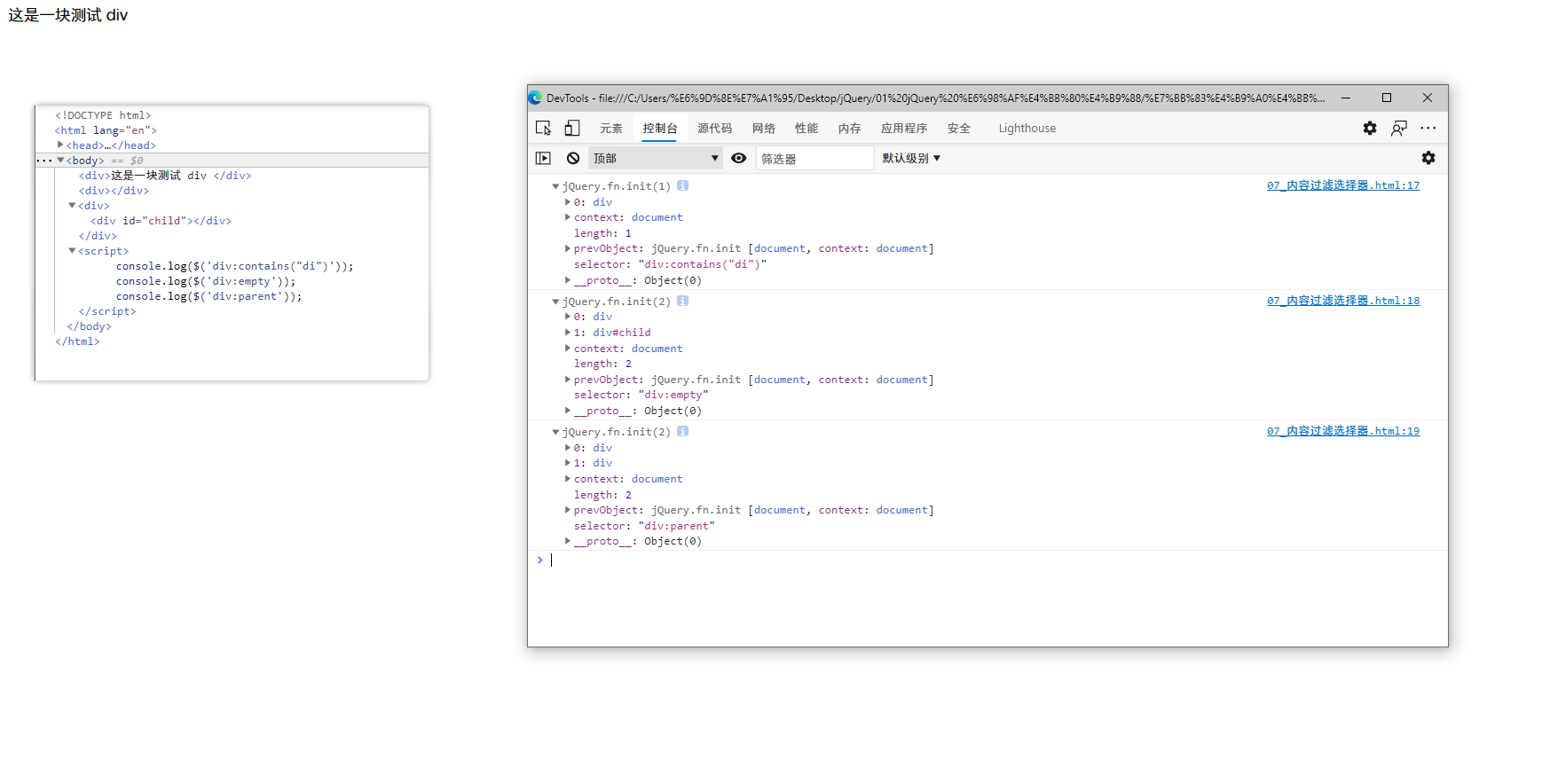Open the 顶部 context dropdown
This screenshot has height=784, width=1542.
click(x=656, y=158)
